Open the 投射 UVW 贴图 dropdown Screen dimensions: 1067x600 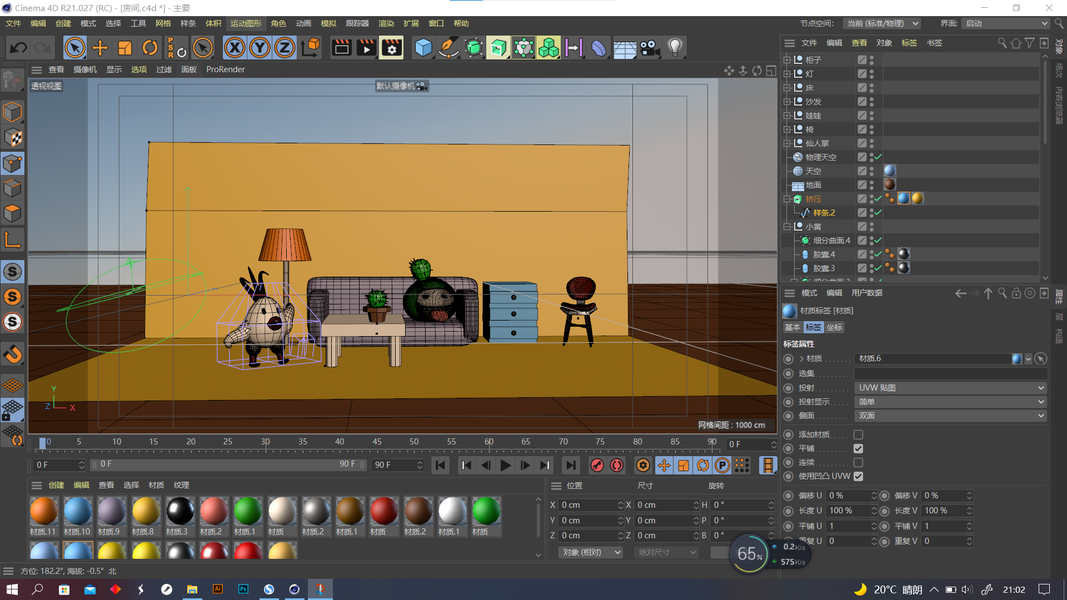coord(950,388)
